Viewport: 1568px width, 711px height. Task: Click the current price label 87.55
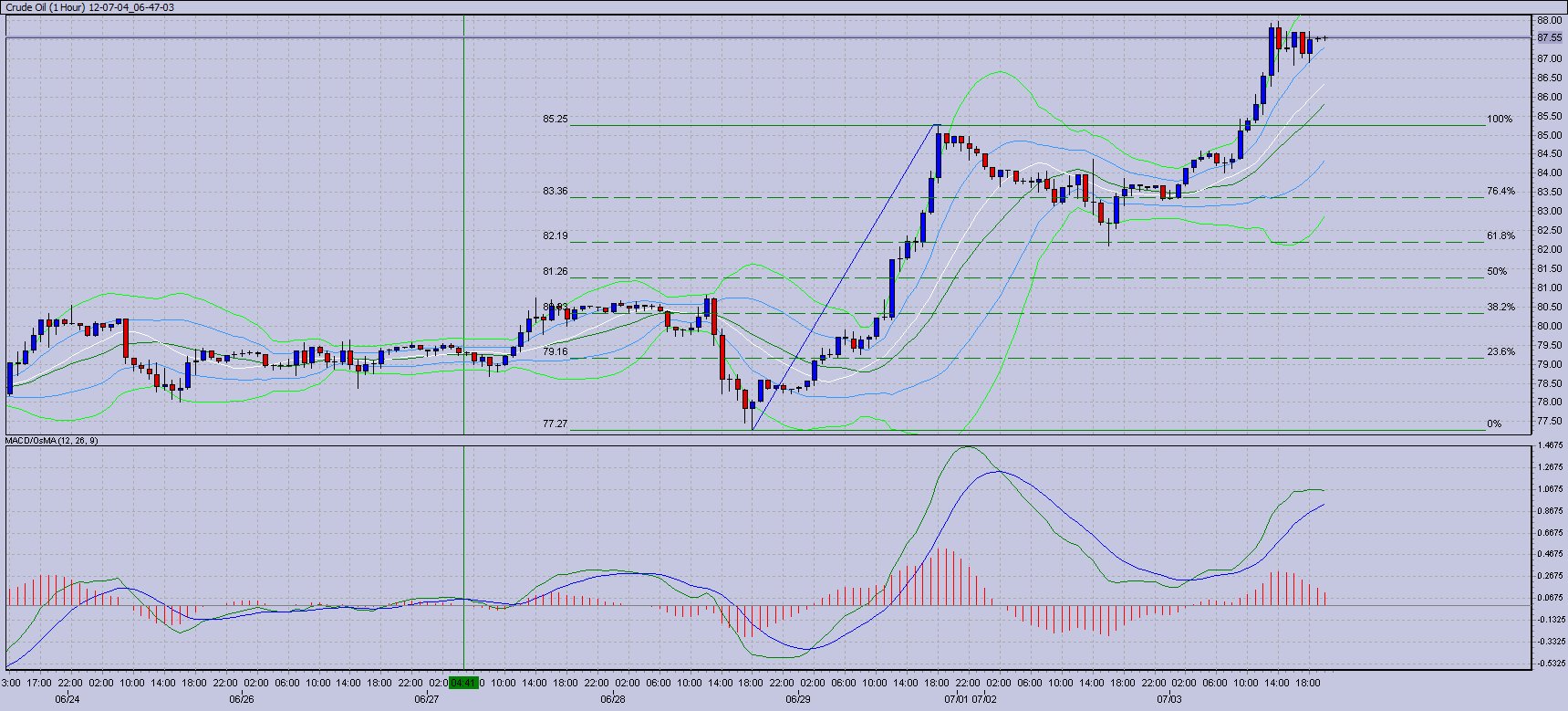click(x=1549, y=38)
